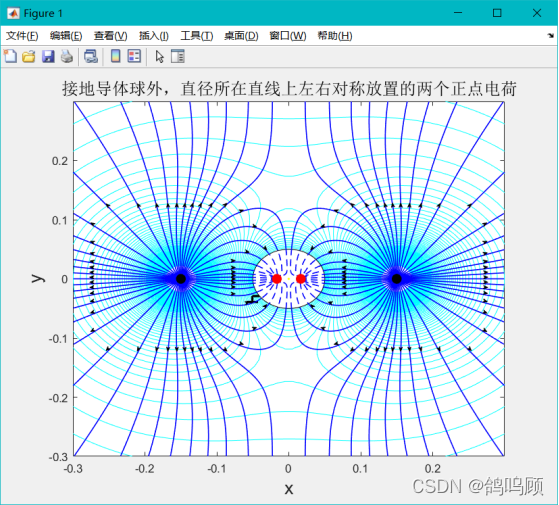Insert a colorbar using the toolbar icon
Image resolution: width=559 pixels, height=505 pixels.
116,56
